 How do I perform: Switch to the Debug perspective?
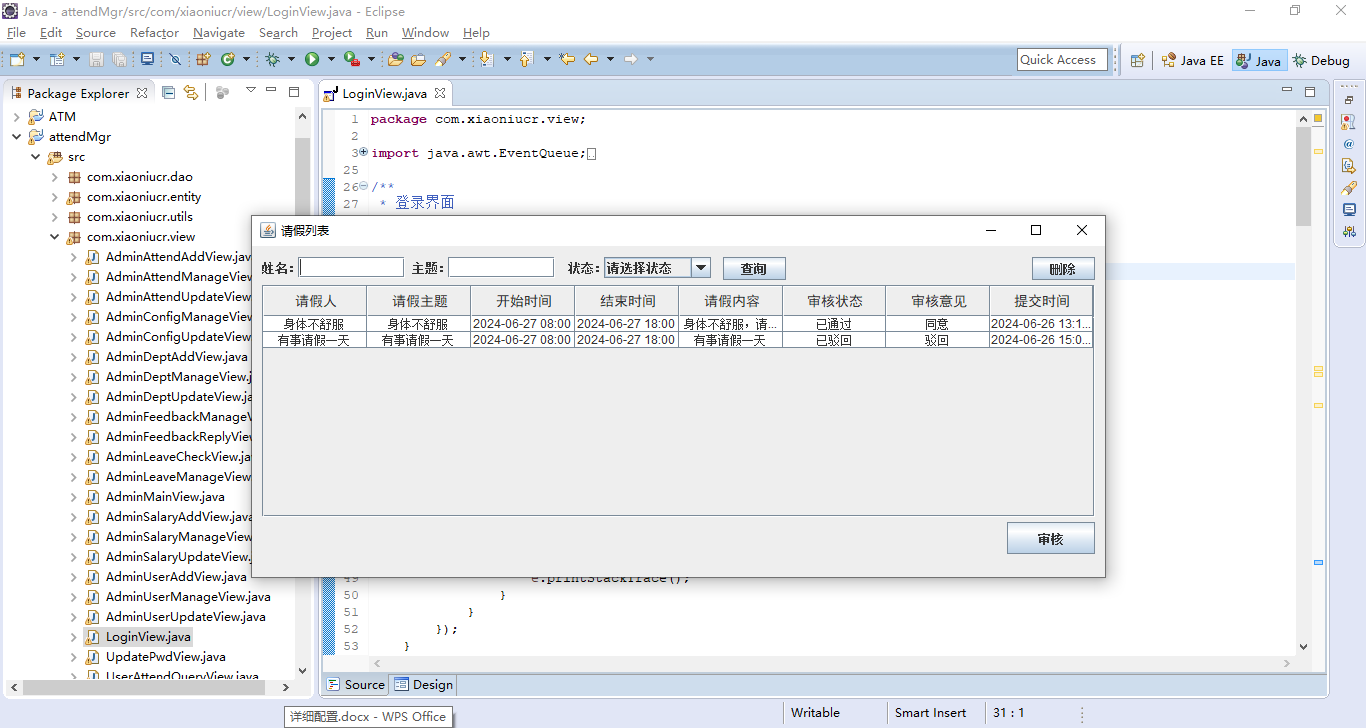point(1321,60)
